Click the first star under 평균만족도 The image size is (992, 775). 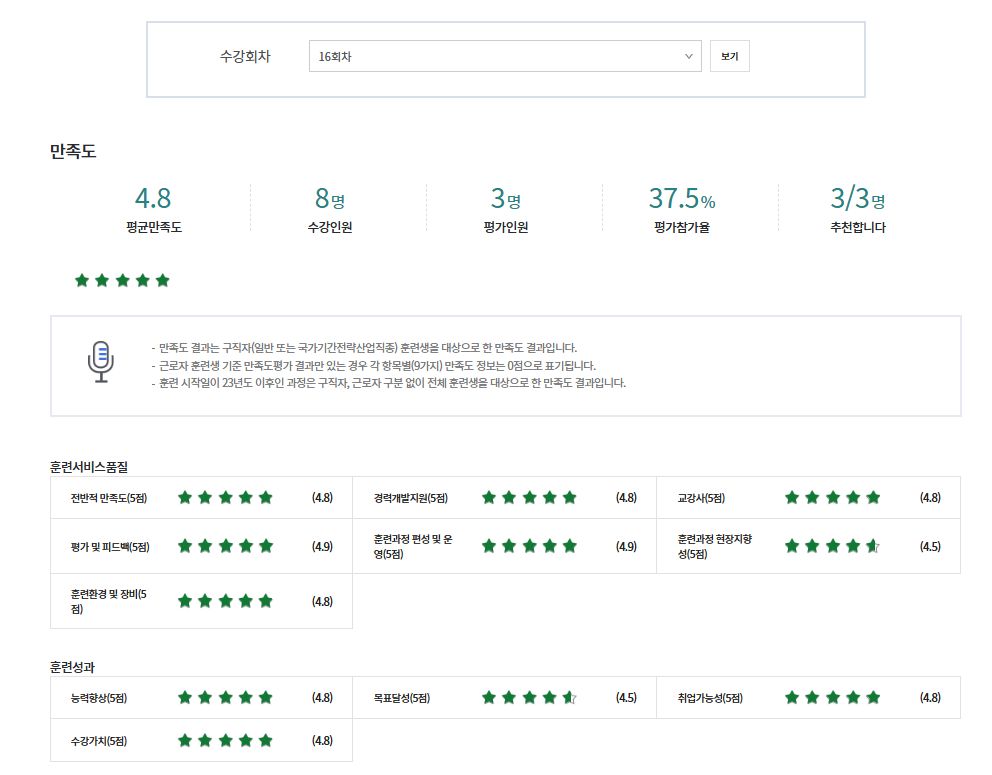click(82, 280)
